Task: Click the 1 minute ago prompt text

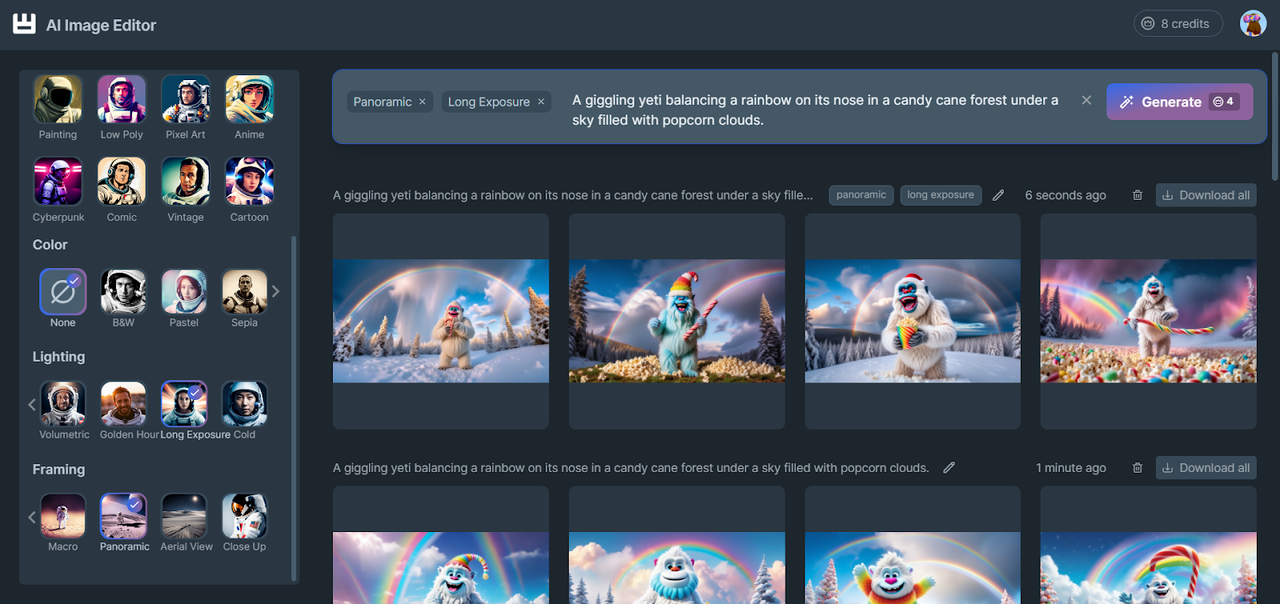Action: (631, 467)
